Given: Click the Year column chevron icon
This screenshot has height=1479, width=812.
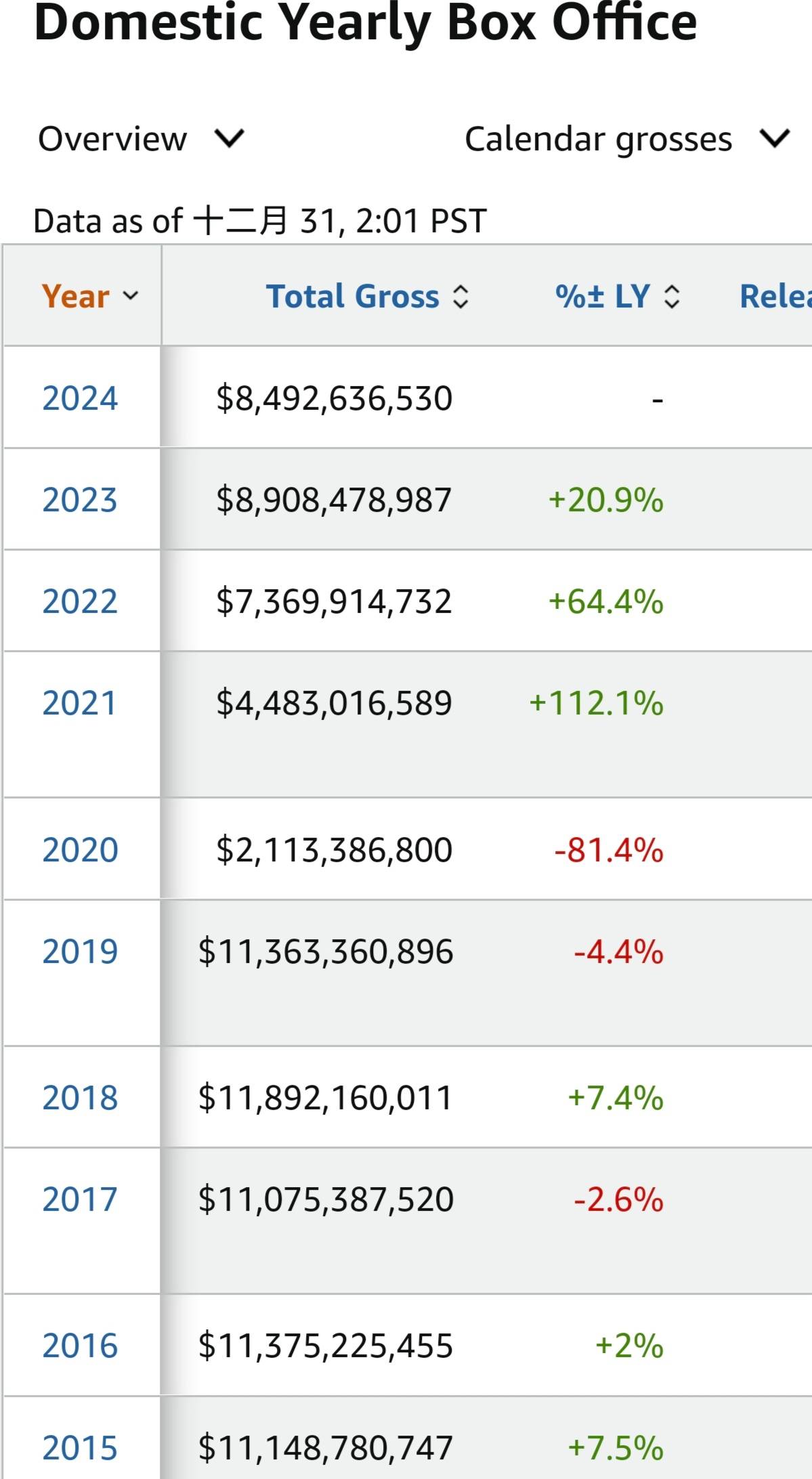Looking at the screenshot, I should 131,295.
